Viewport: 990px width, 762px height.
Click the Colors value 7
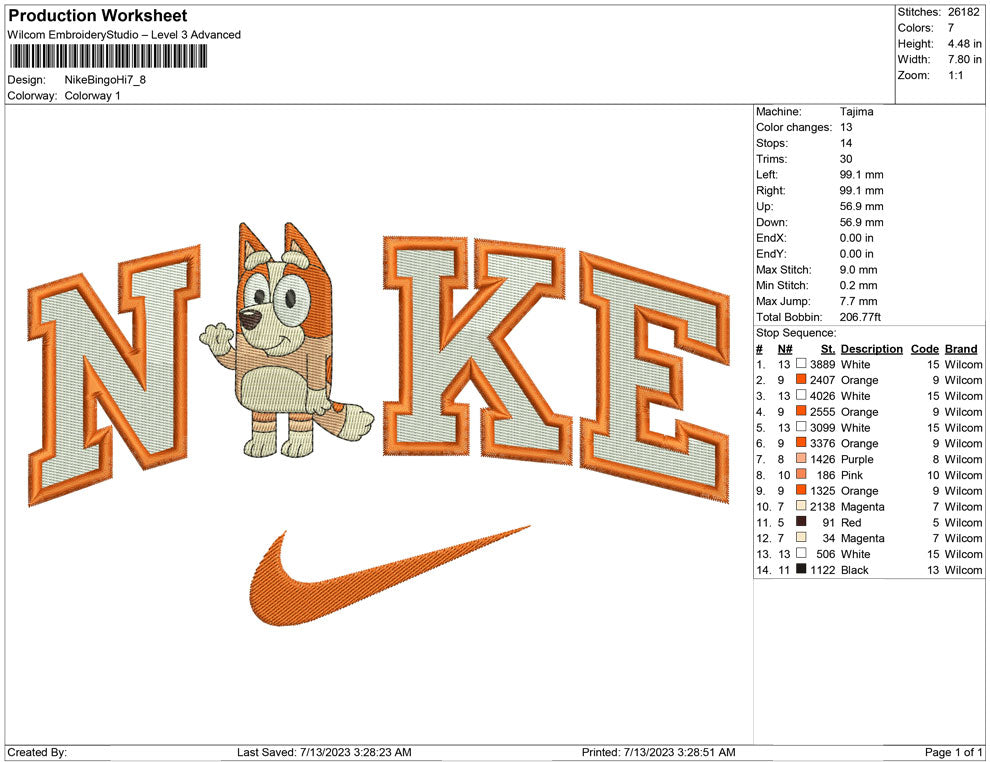(x=951, y=28)
